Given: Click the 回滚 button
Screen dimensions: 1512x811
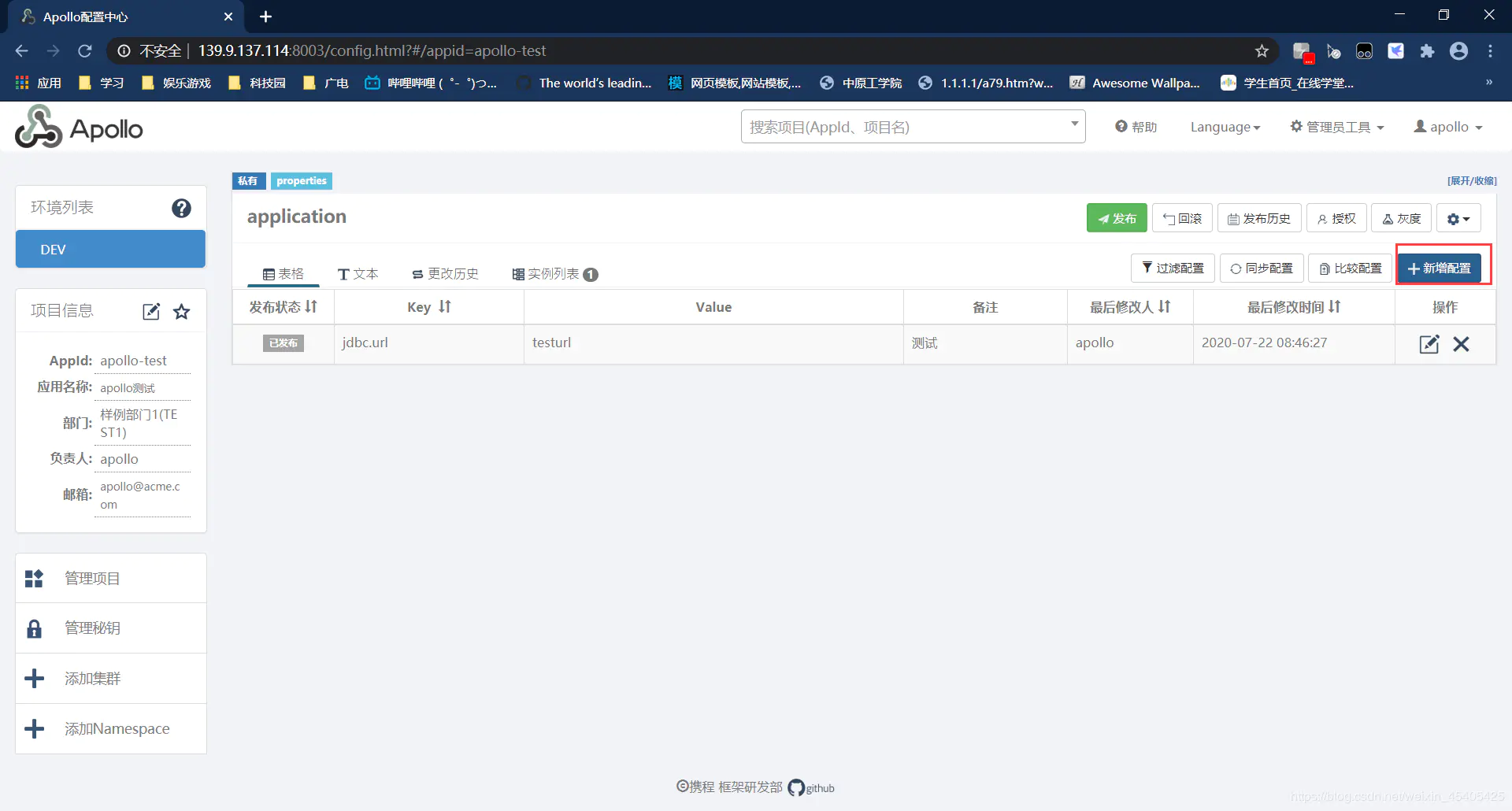Looking at the screenshot, I should (x=1182, y=218).
